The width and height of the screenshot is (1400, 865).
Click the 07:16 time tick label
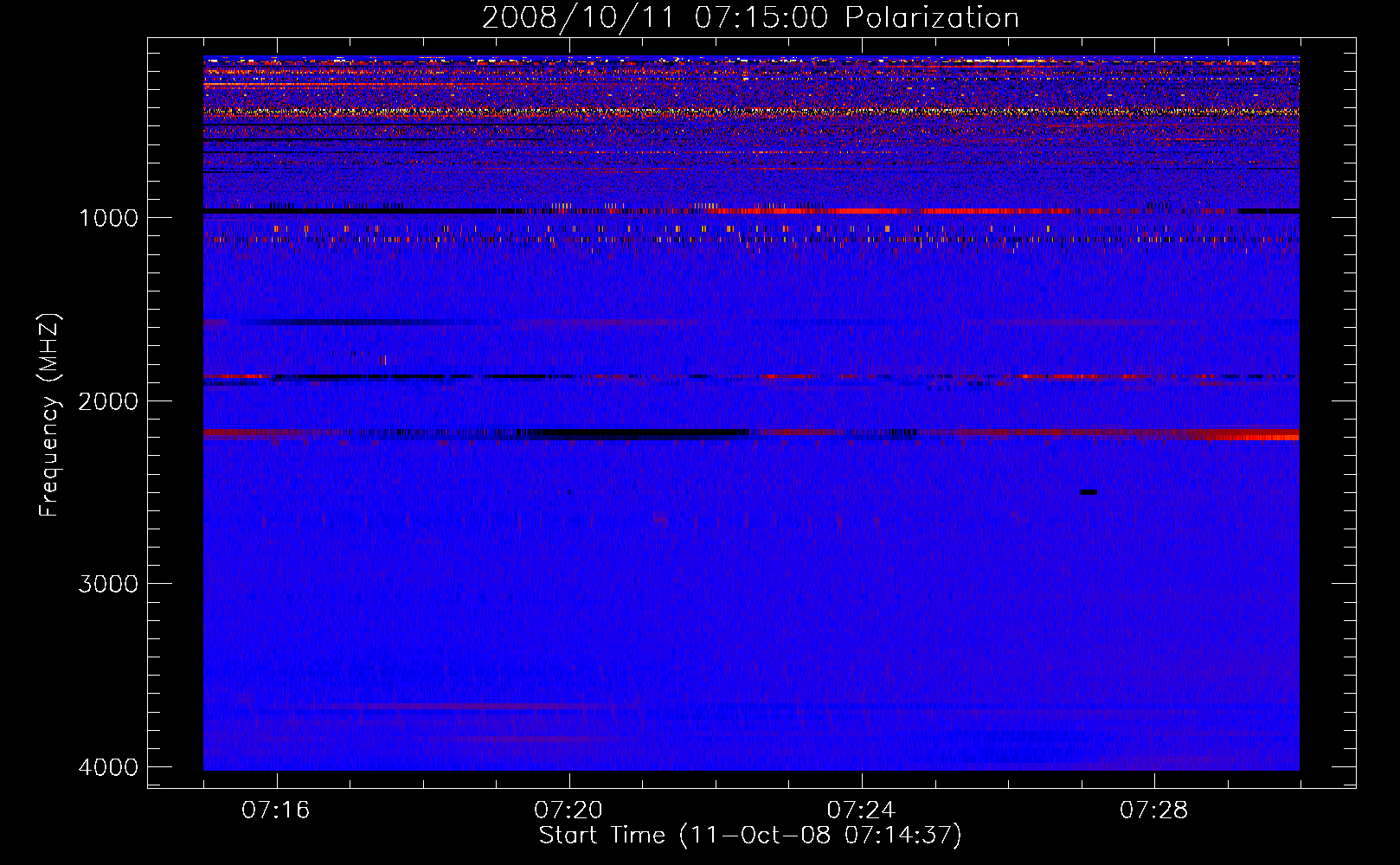276,810
